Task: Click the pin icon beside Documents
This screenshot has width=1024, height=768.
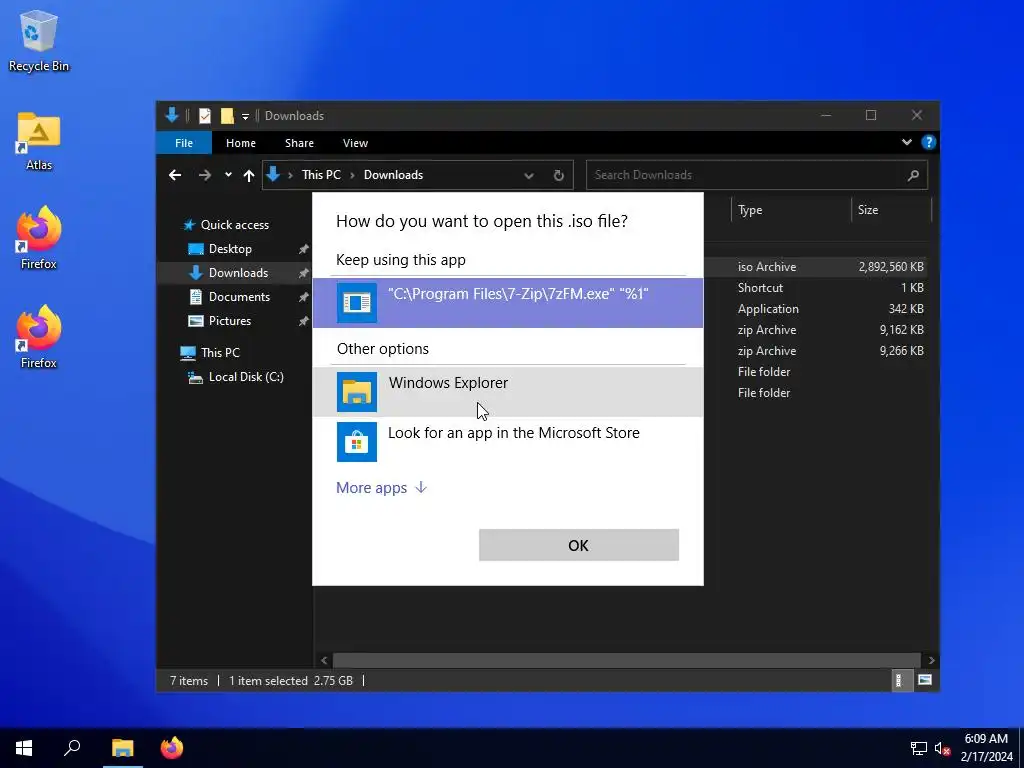Action: (303, 297)
